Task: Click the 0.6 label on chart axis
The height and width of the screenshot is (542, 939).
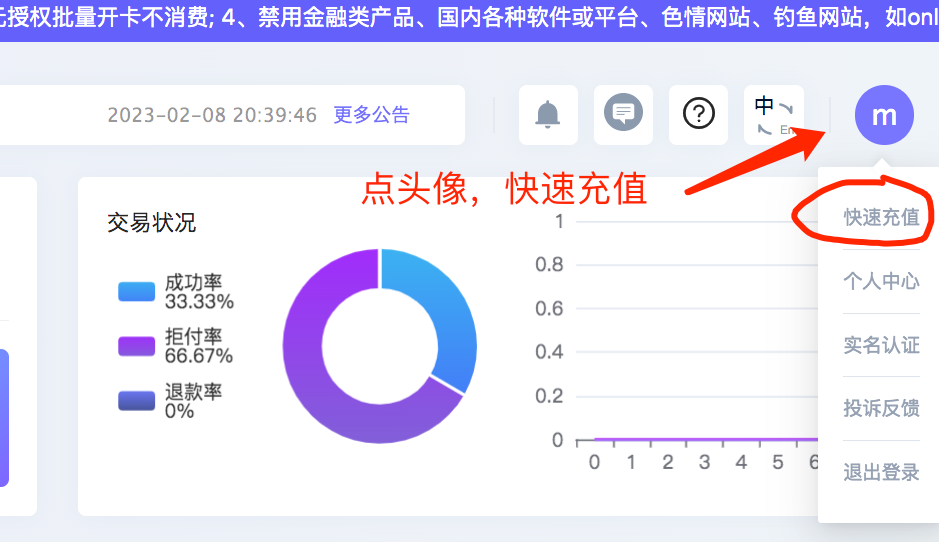Action: point(549,308)
